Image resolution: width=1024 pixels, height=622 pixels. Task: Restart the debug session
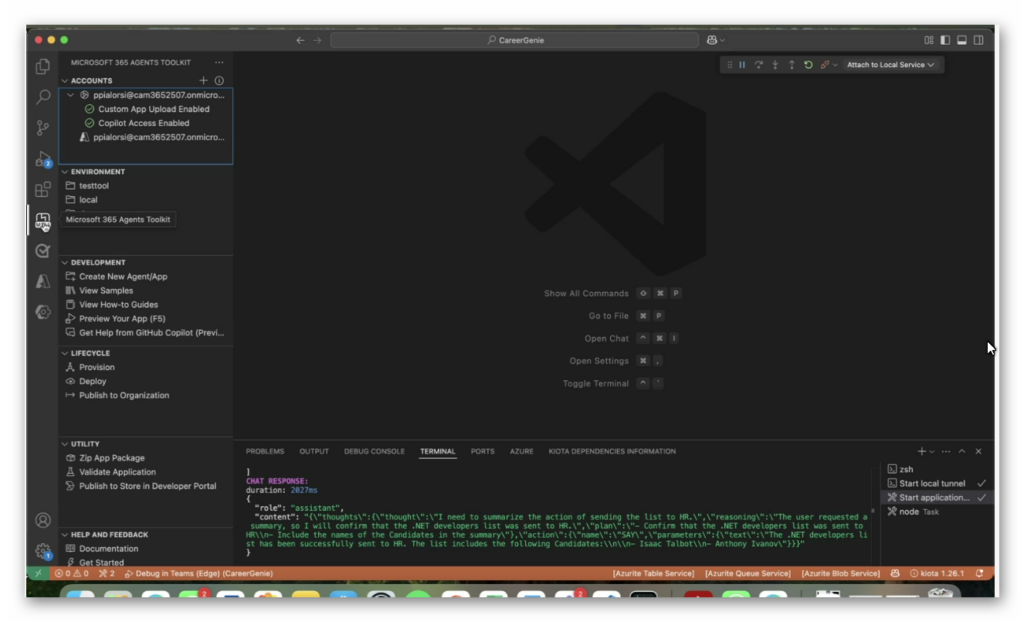pyautogui.click(x=808, y=65)
